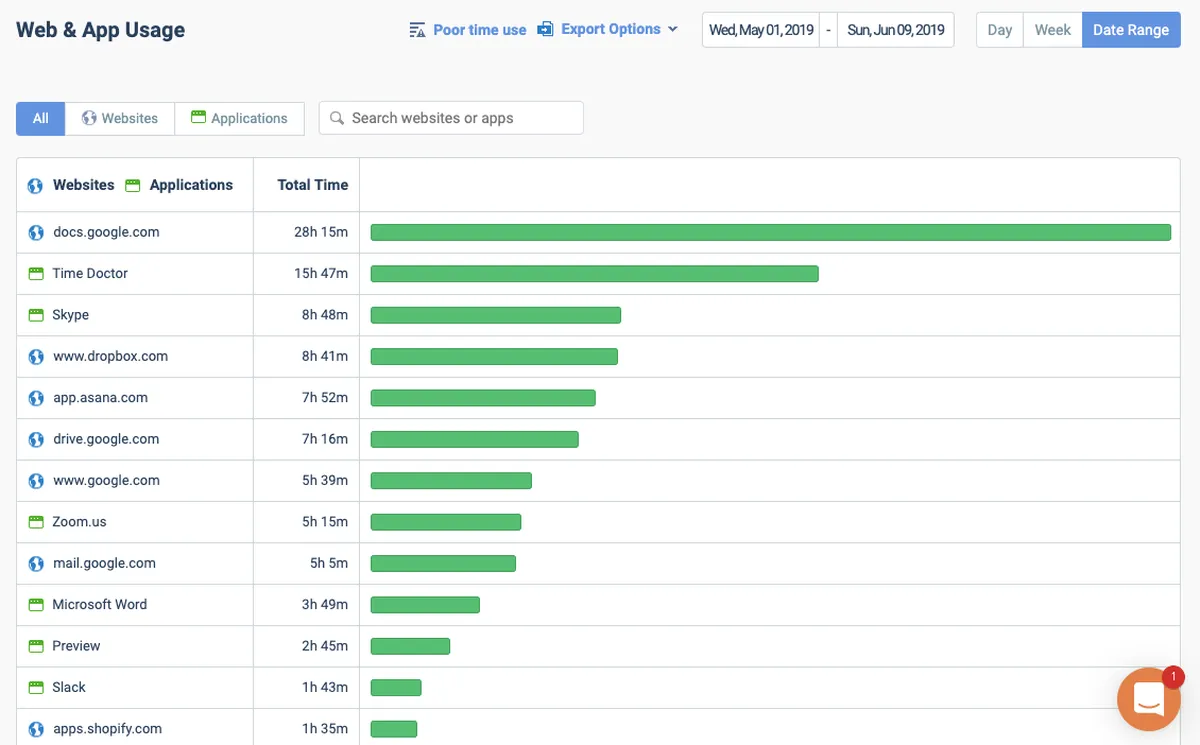Click the app icon beside Skype

(36, 315)
